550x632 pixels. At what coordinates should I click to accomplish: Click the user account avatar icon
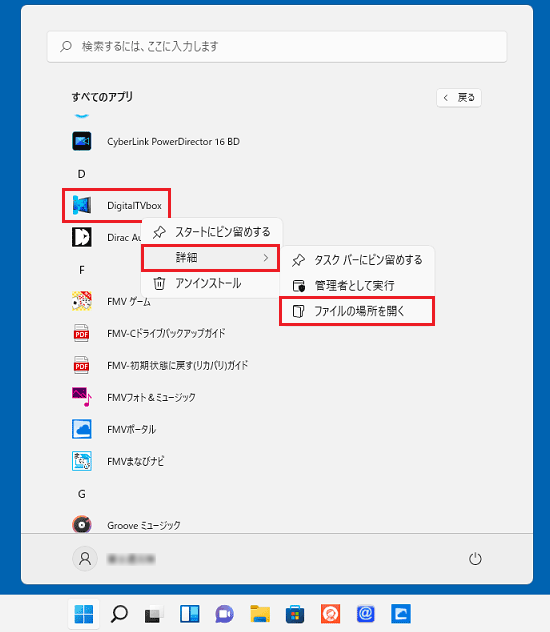85,559
